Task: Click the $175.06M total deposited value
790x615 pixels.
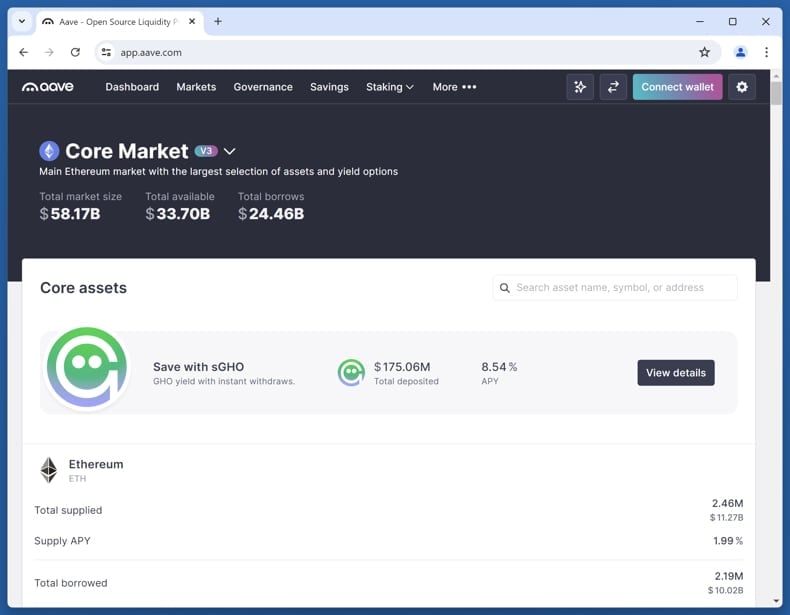Action: coord(402,367)
